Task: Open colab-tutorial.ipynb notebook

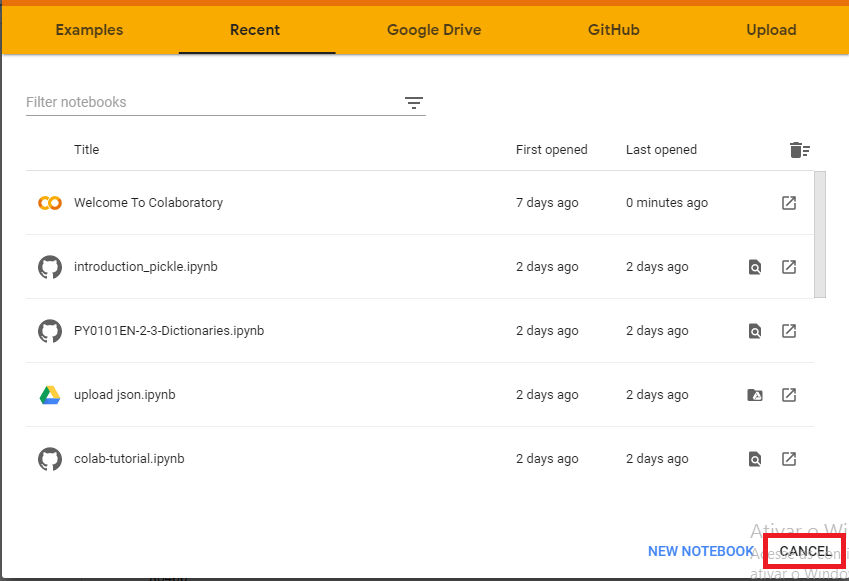Action: click(129, 459)
